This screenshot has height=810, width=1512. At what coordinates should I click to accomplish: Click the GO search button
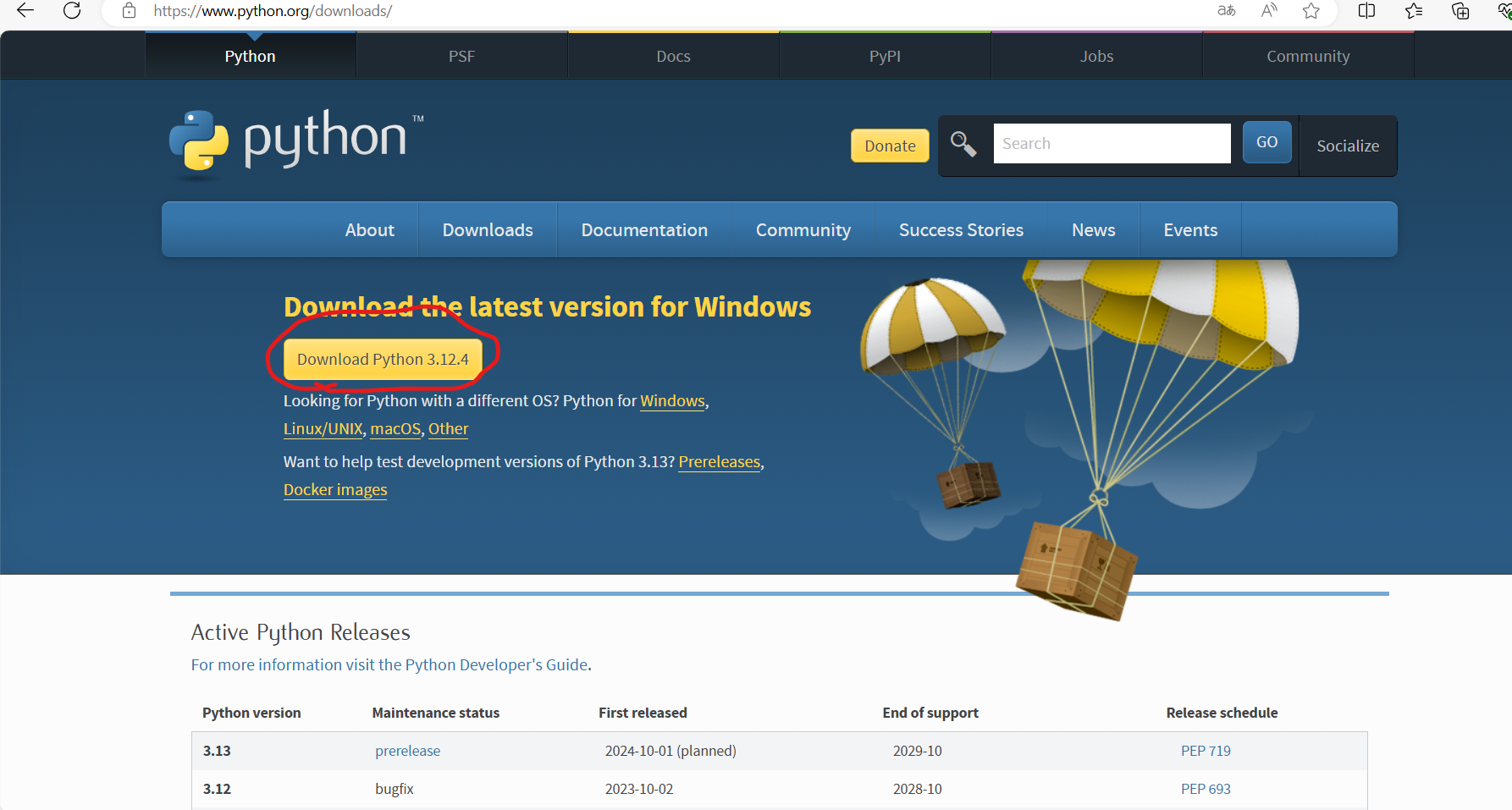(x=1266, y=142)
